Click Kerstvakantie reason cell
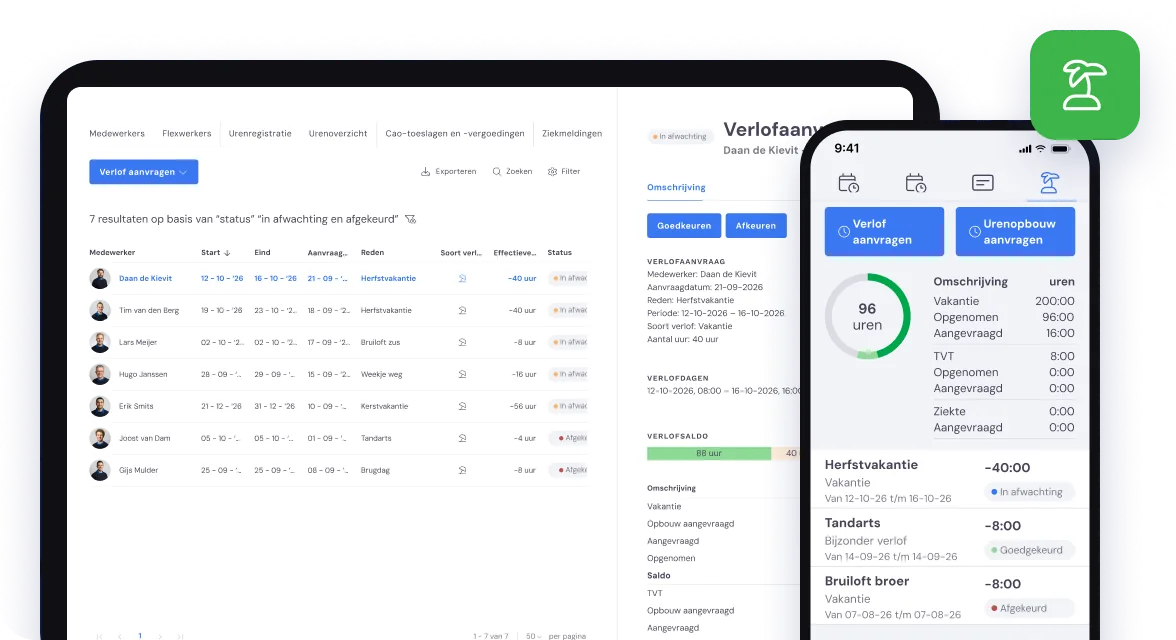The image size is (1176, 640). [x=384, y=407]
